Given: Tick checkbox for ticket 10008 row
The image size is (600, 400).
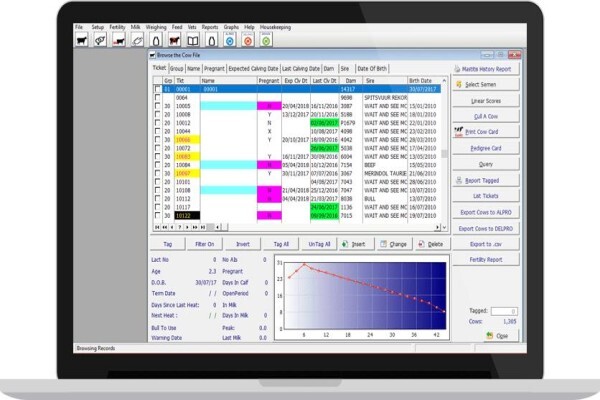Looking at the screenshot, I should click(157, 114).
